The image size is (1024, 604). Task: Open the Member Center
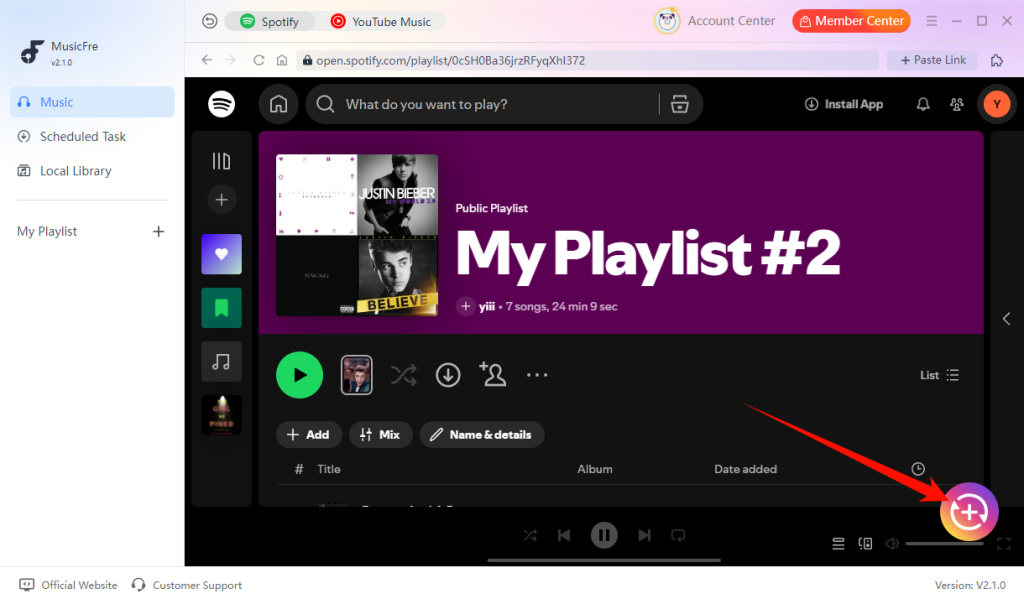[851, 21]
